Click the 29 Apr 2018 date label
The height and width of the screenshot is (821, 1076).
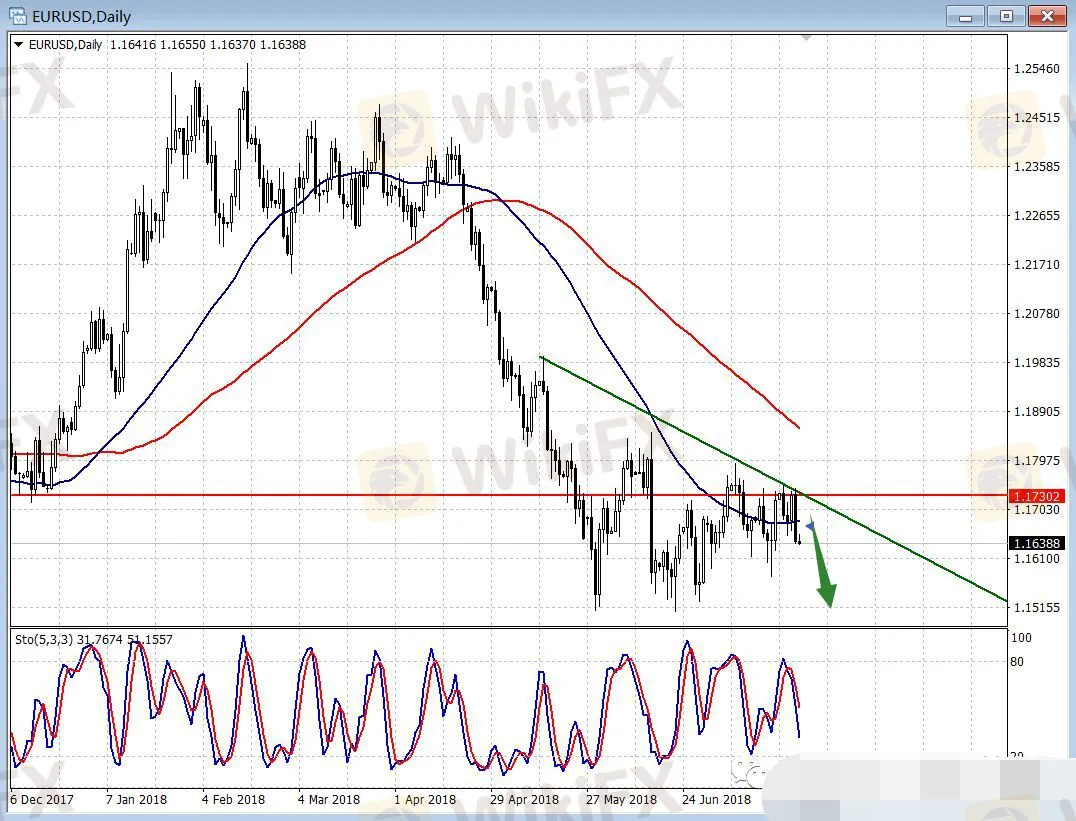(525, 800)
